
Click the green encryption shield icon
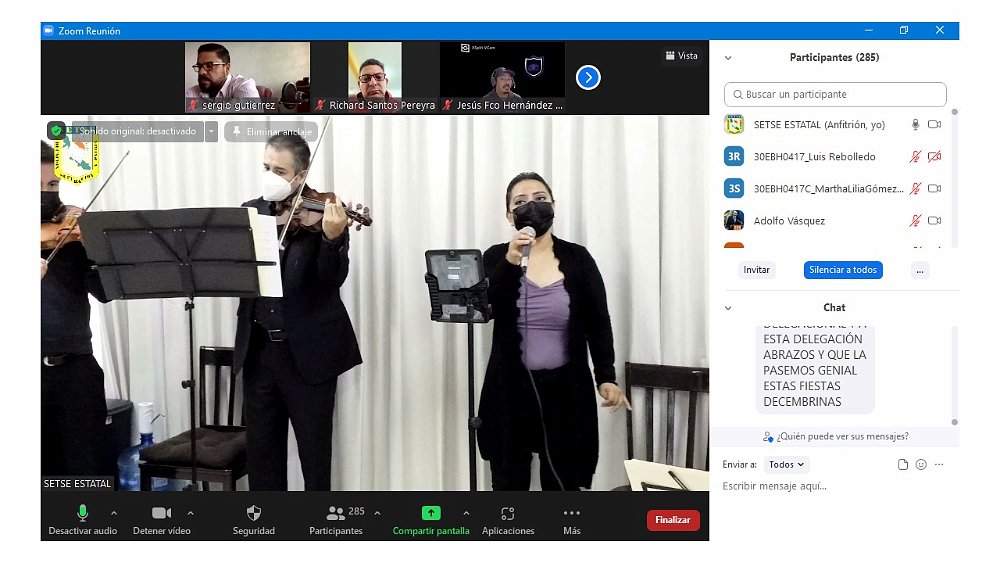[x=56, y=131]
